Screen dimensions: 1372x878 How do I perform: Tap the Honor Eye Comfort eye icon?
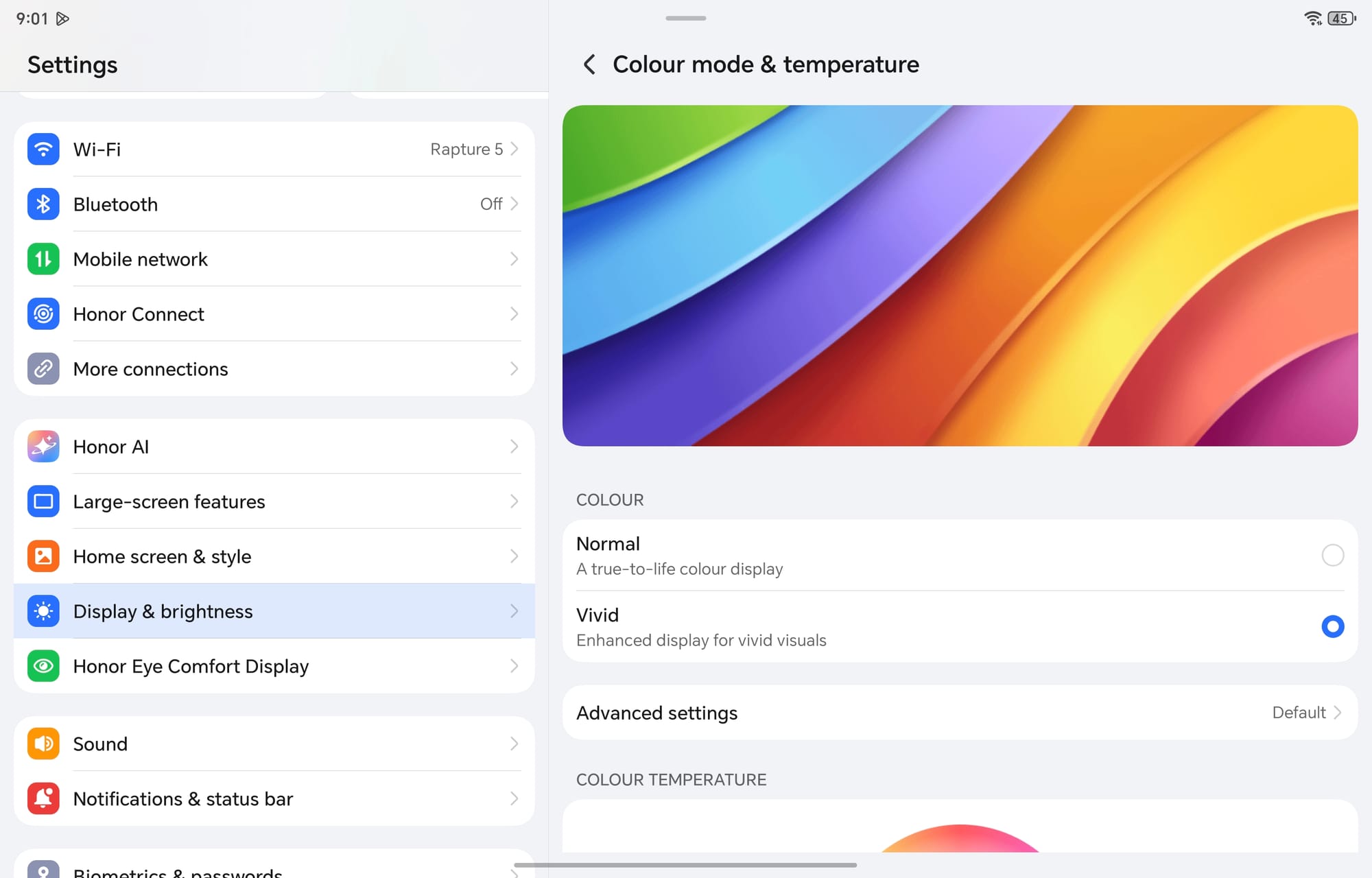(x=43, y=666)
